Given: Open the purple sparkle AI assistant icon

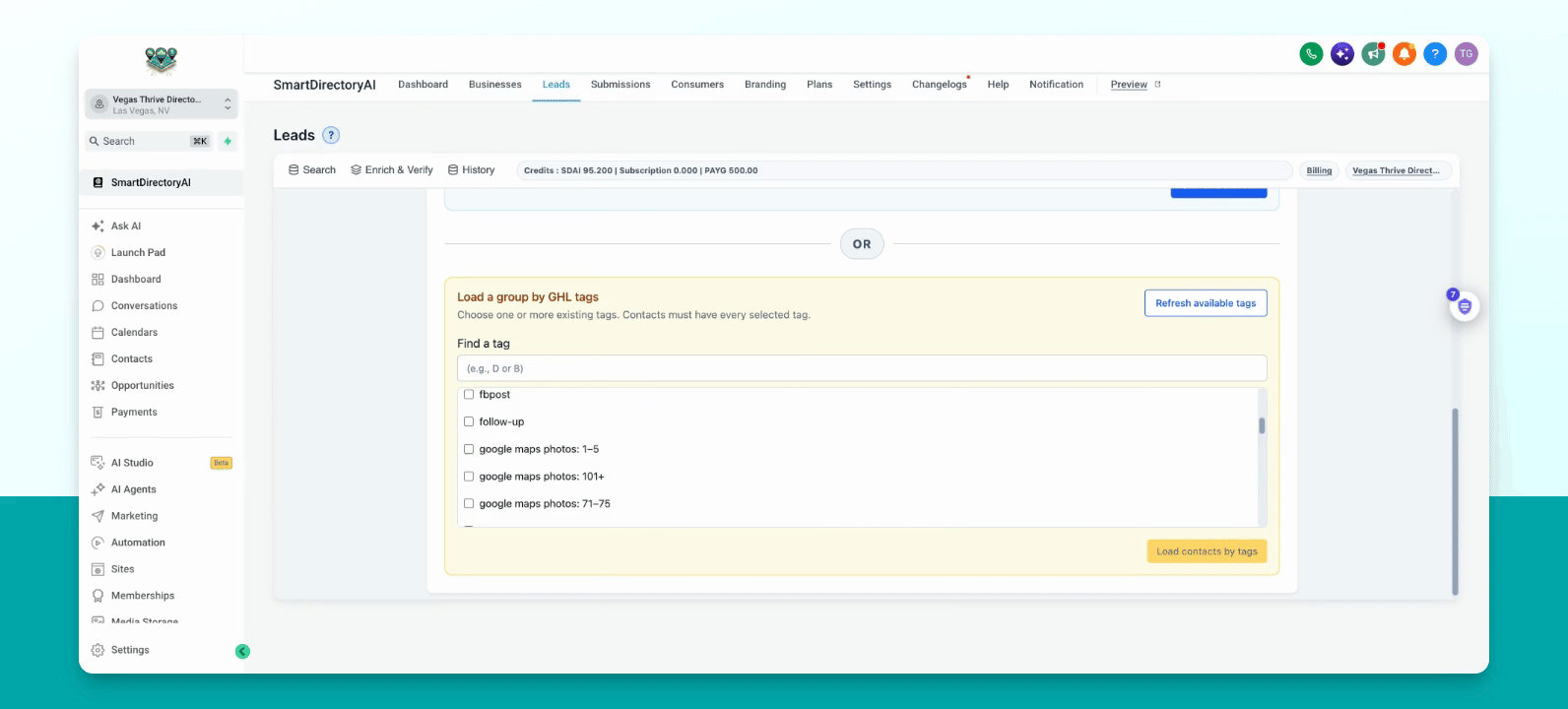Looking at the screenshot, I should [1342, 54].
